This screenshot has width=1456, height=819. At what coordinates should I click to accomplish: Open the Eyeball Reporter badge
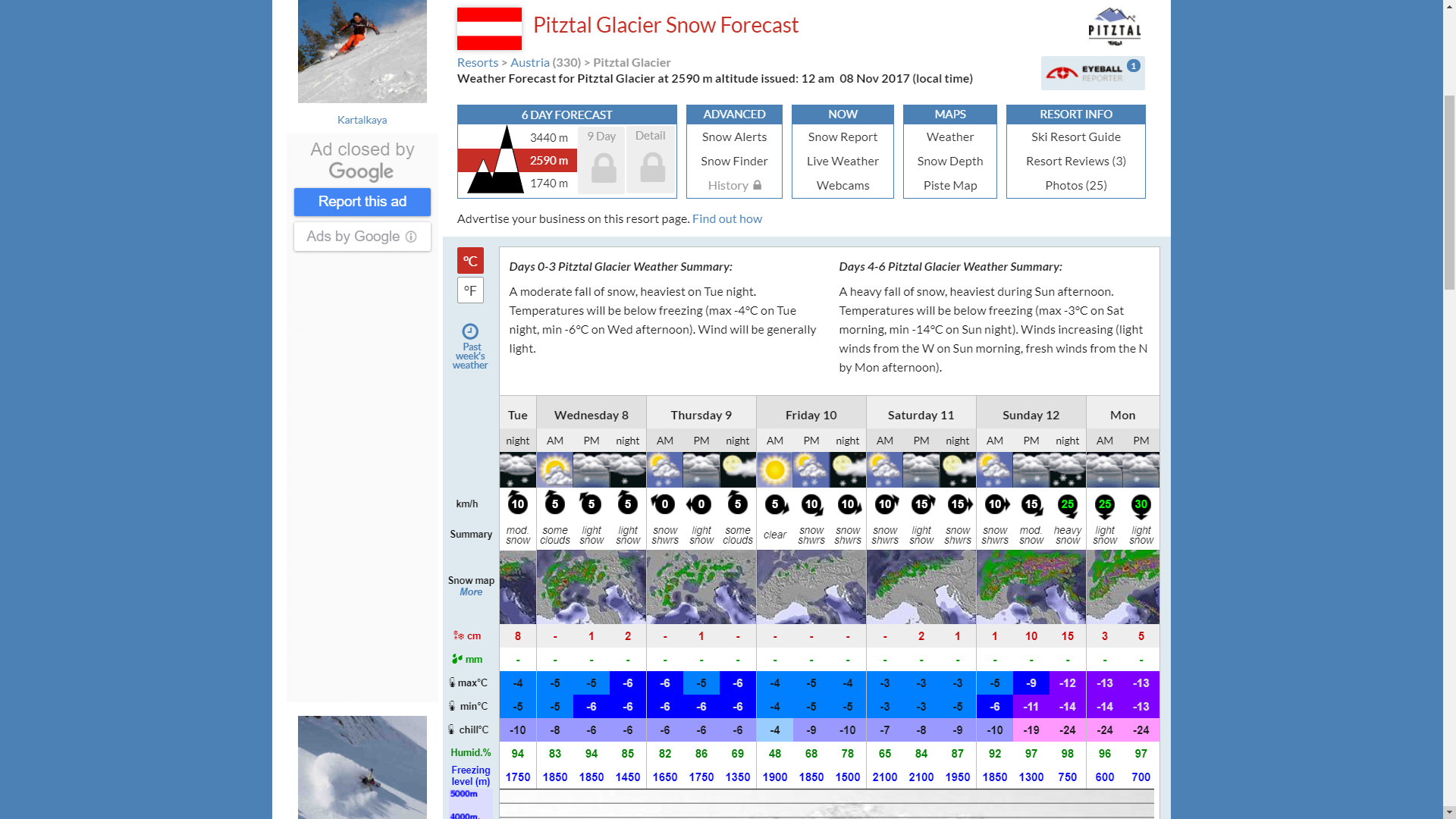point(1092,73)
